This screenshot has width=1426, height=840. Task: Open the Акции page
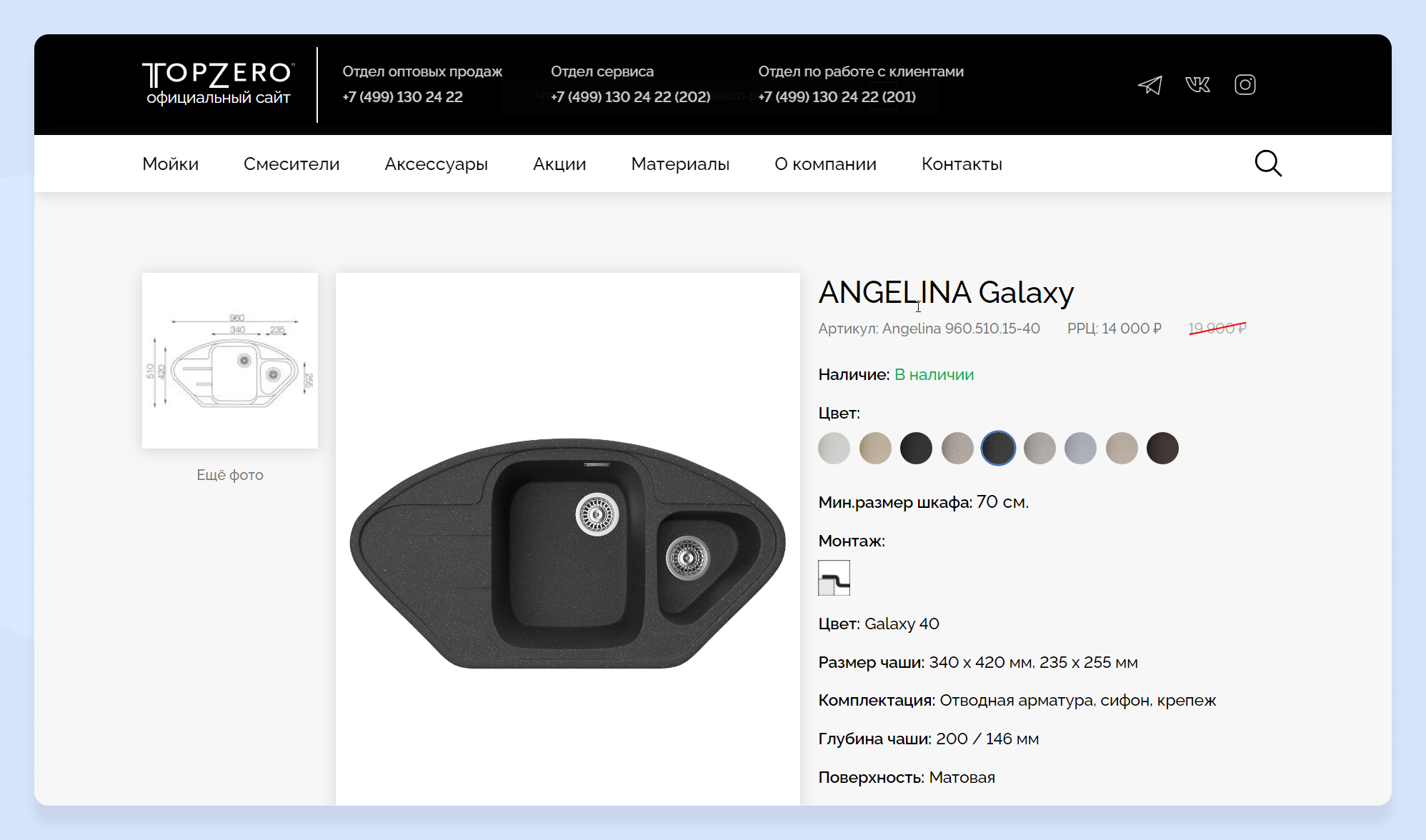pos(559,164)
